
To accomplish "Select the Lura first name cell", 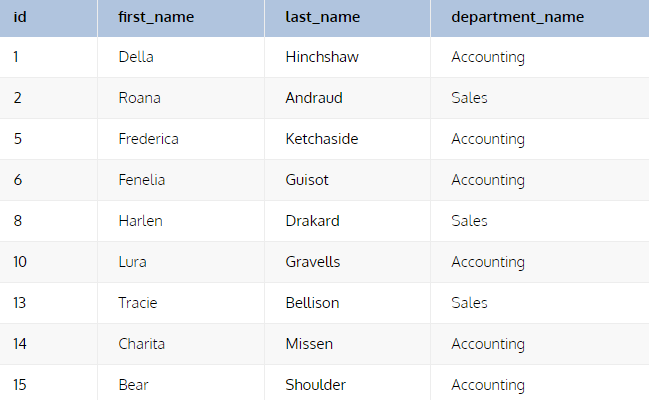I will tap(132, 262).
